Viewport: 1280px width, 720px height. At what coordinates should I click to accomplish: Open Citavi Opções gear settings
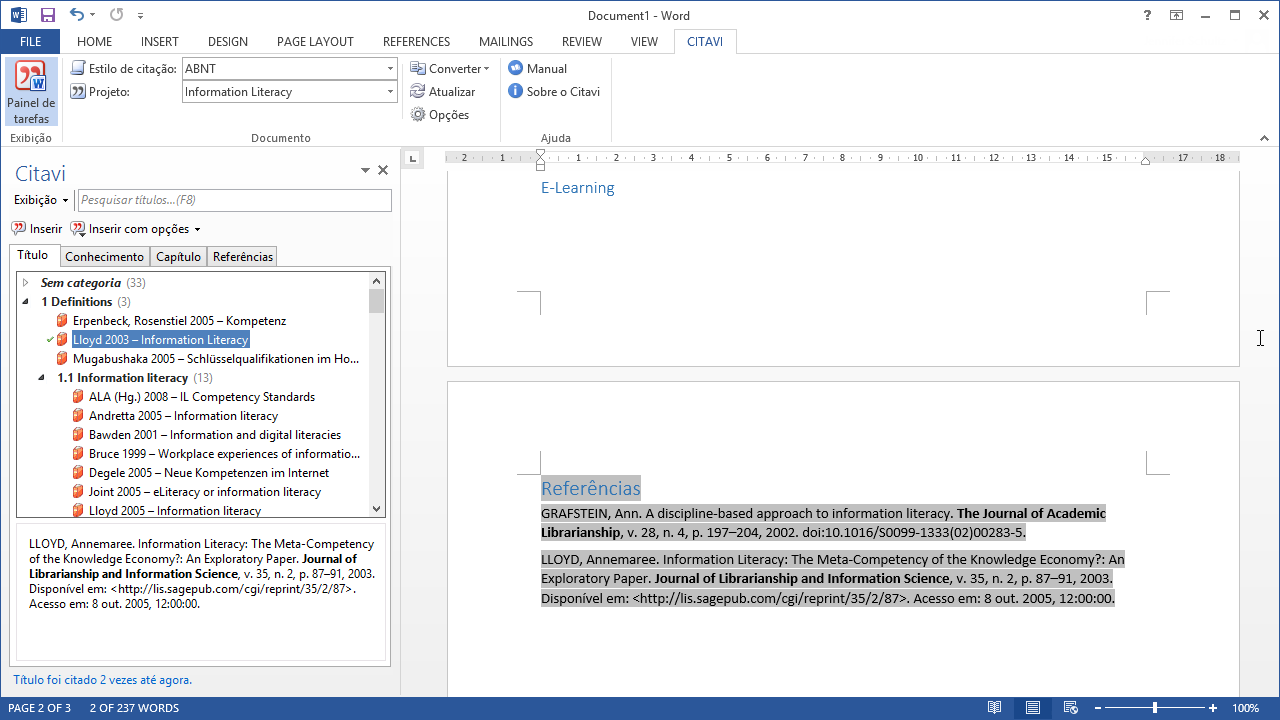point(439,115)
